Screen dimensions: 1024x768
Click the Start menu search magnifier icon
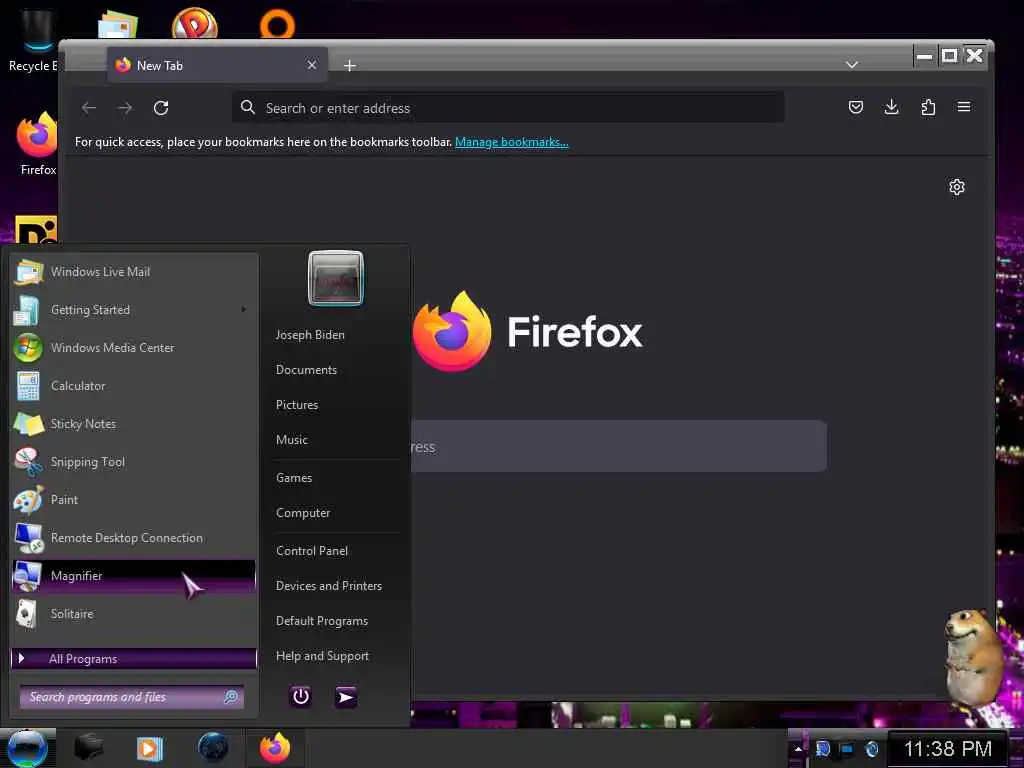coord(231,697)
